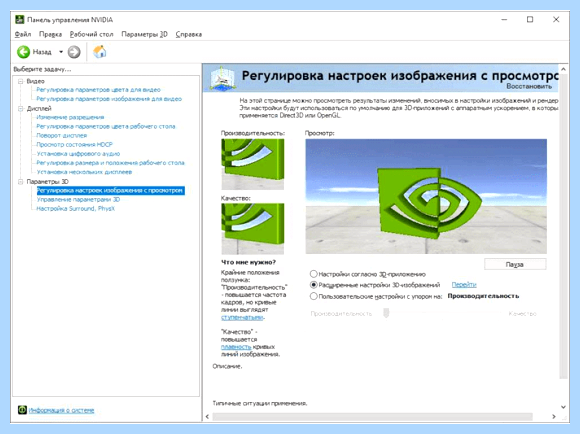
Task: Click the Перейти link
Action: click(464, 285)
